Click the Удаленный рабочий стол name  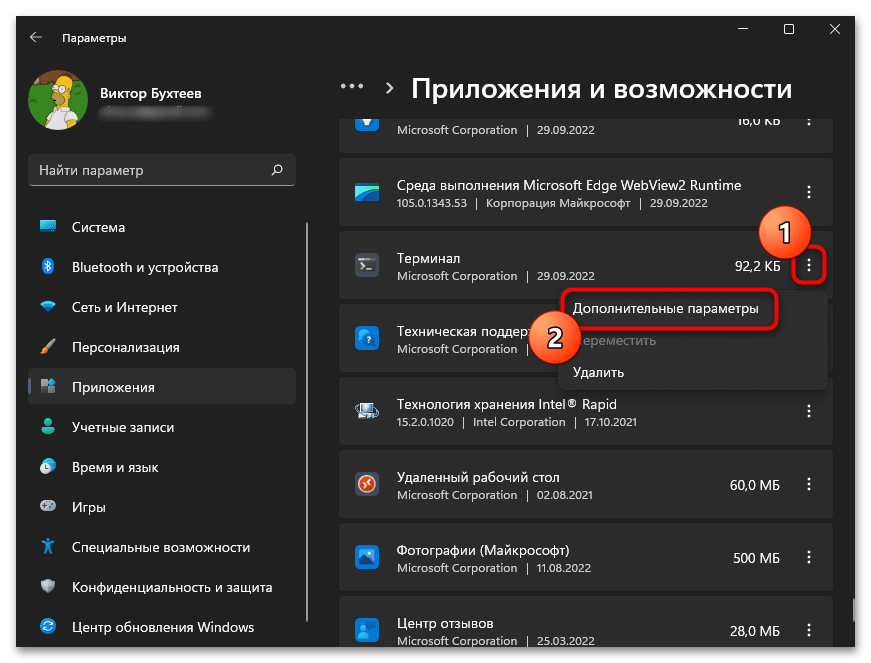pyautogui.click(x=478, y=478)
